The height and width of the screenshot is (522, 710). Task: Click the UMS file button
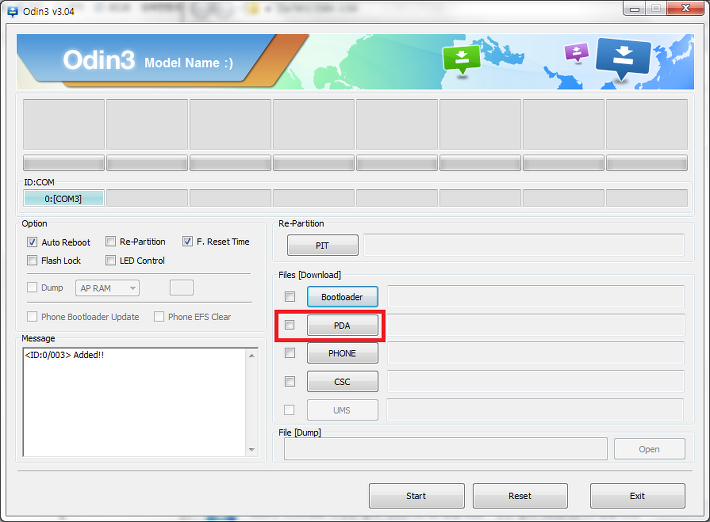pyautogui.click(x=342, y=410)
